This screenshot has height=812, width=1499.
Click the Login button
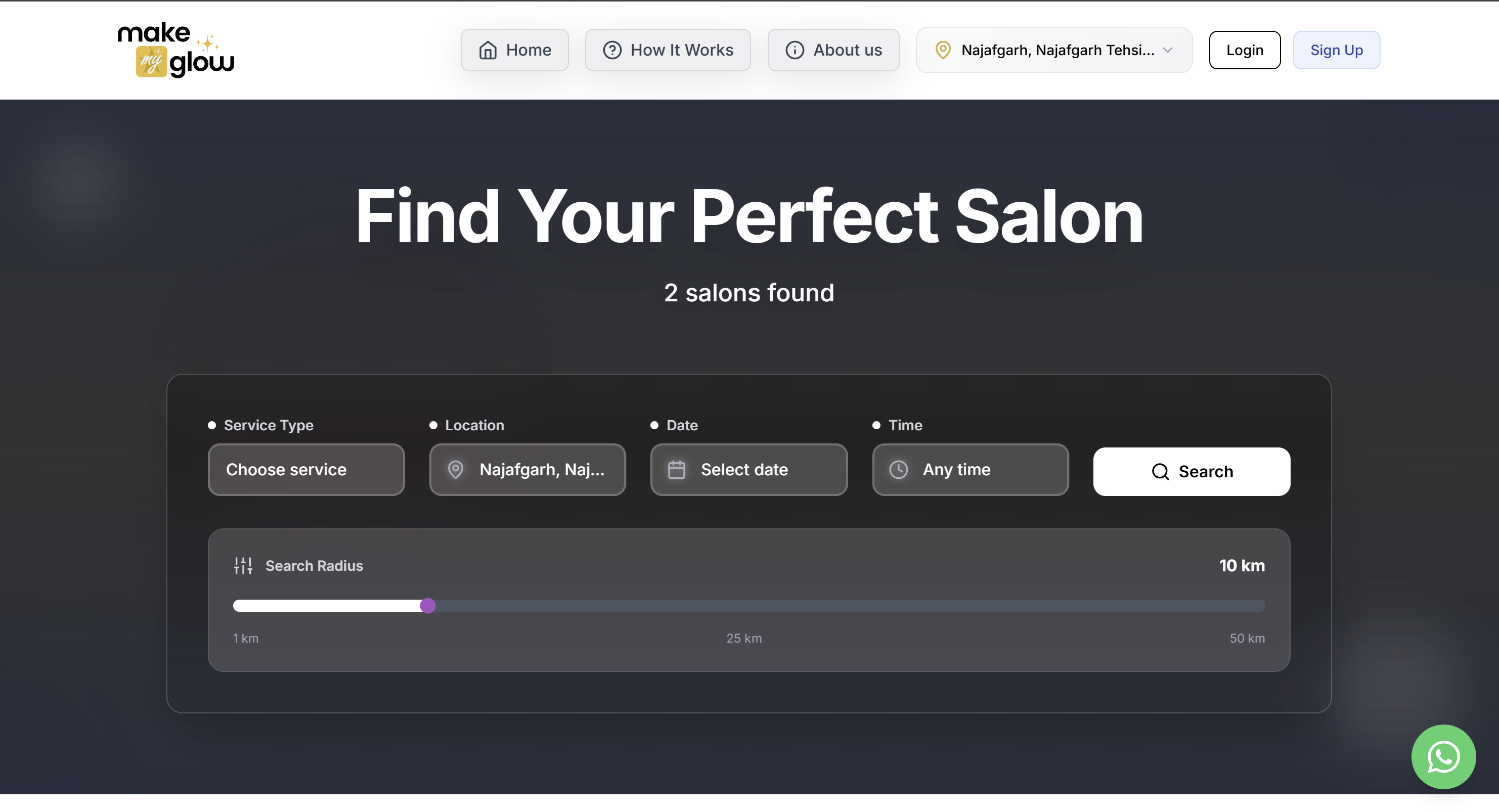pos(1245,50)
